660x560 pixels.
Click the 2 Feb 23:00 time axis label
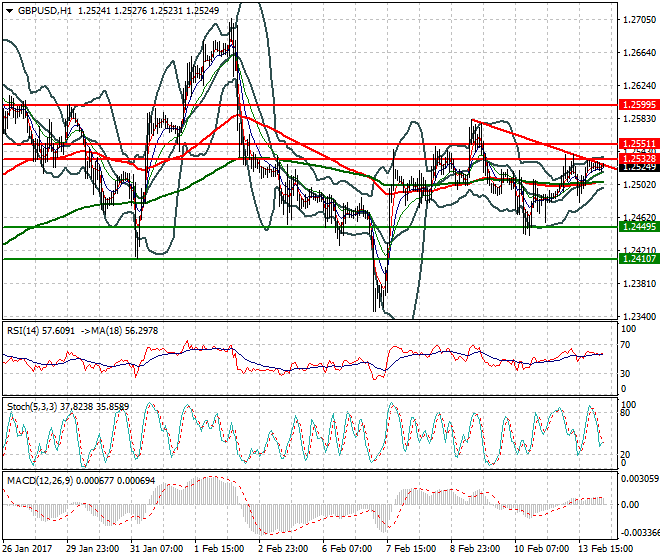coord(283,549)
